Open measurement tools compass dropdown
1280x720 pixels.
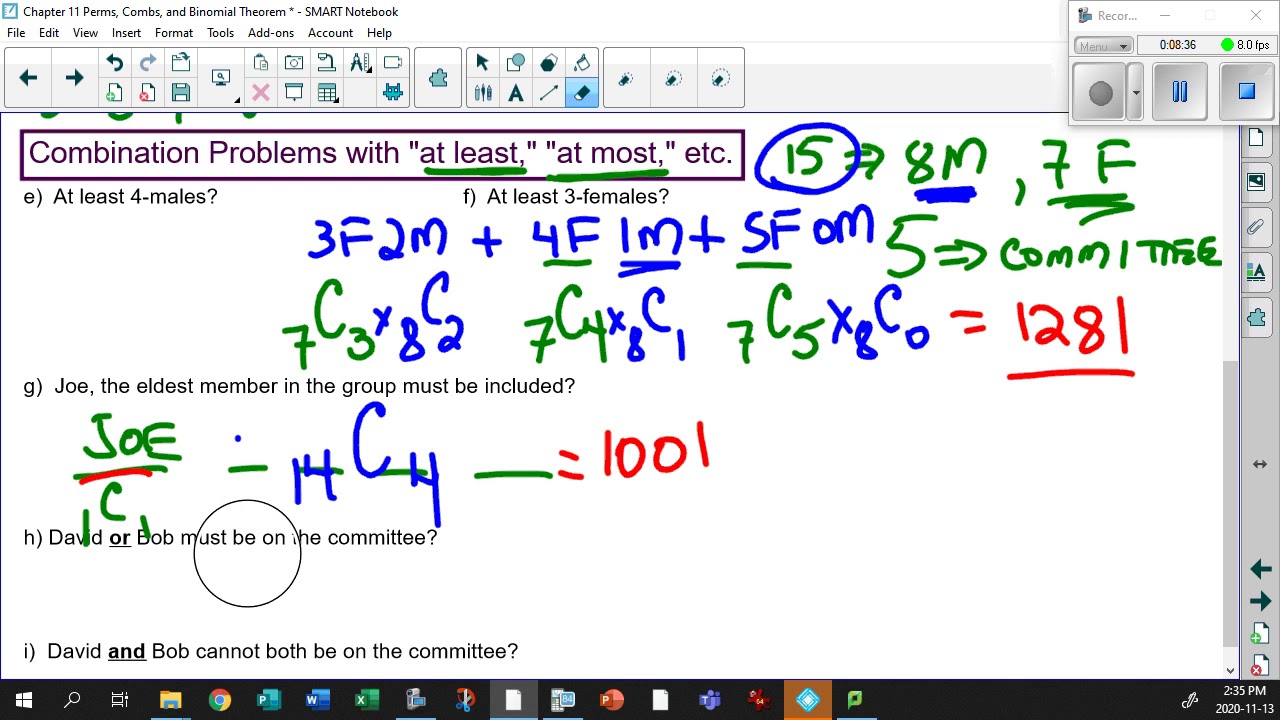coord(360,64)
